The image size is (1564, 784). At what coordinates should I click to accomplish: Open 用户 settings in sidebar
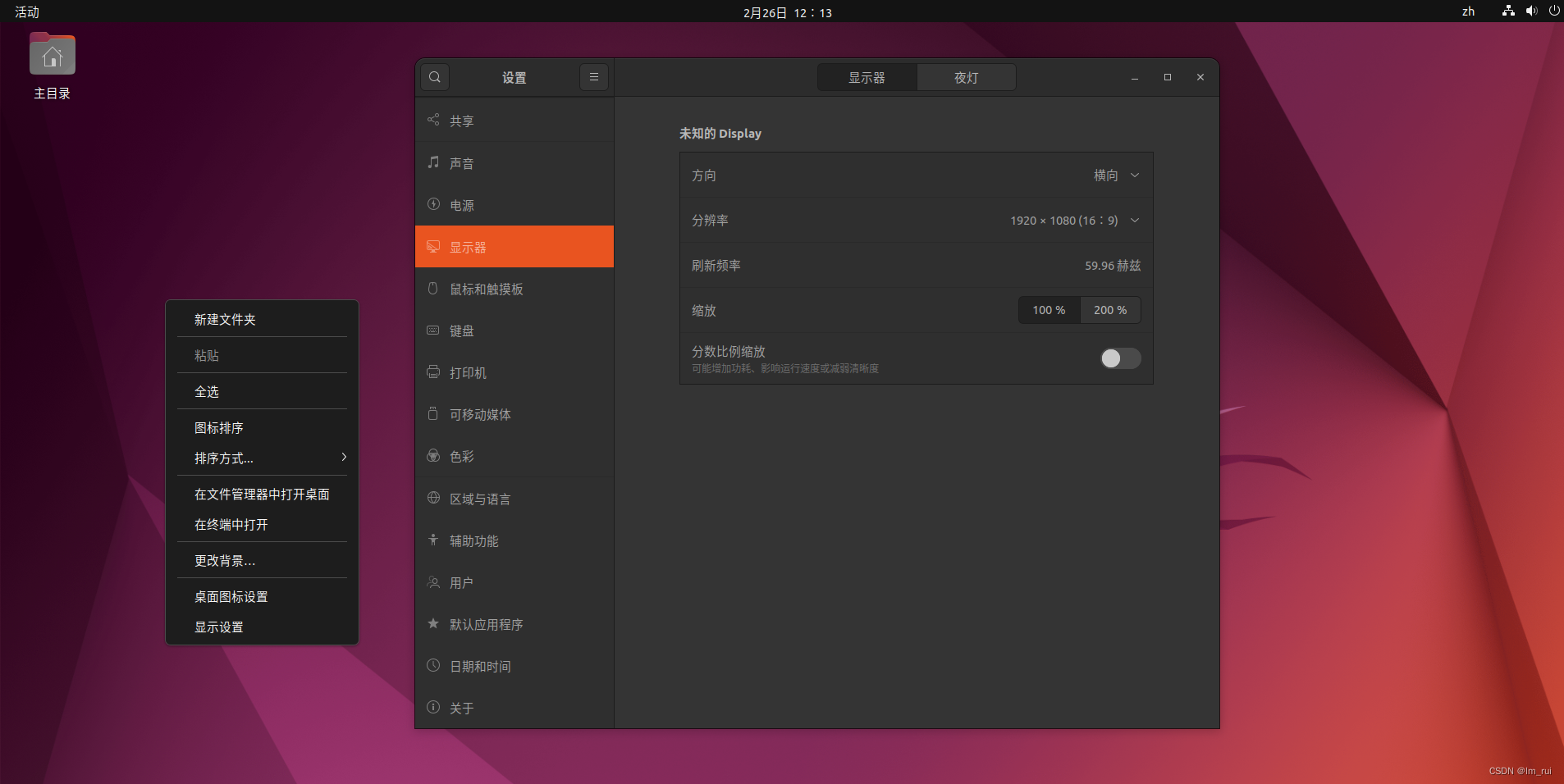tap(514, 582)
